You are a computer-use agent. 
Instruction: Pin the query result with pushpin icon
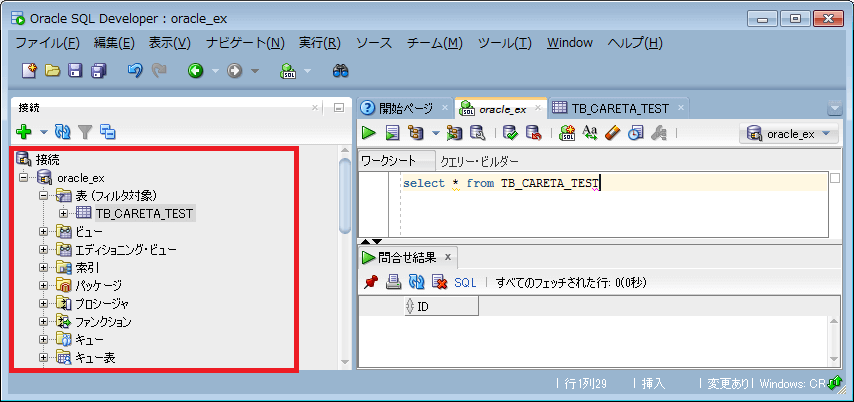point(371,282)
